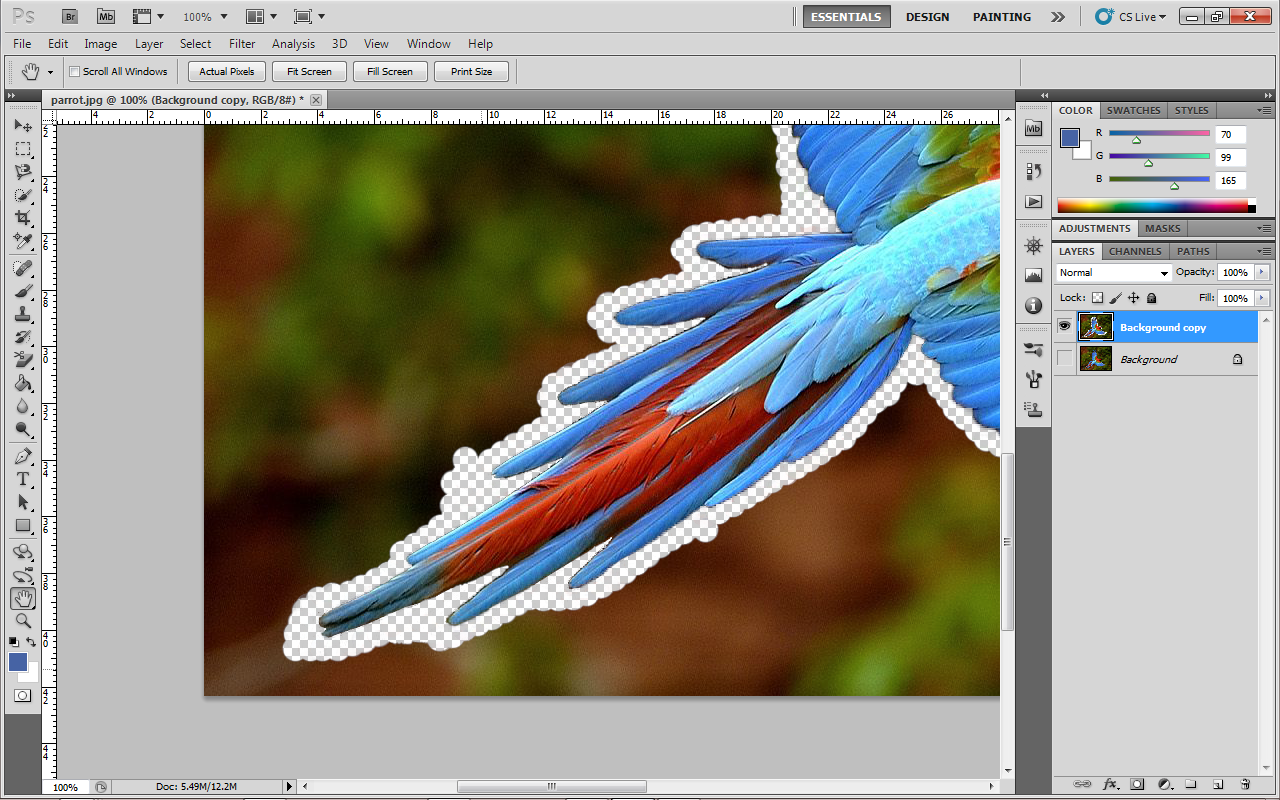Select the Paint Bucket tool

point(23,383)
